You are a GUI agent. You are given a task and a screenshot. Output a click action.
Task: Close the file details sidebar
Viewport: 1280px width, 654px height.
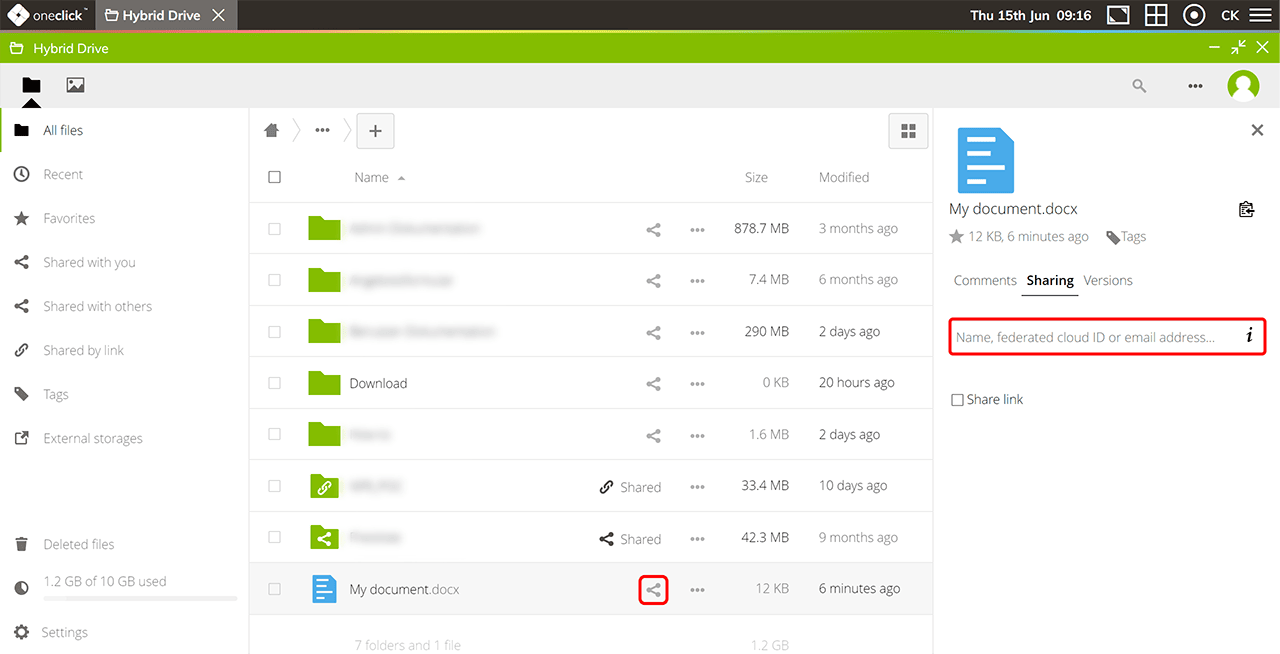click(1257, 130)
